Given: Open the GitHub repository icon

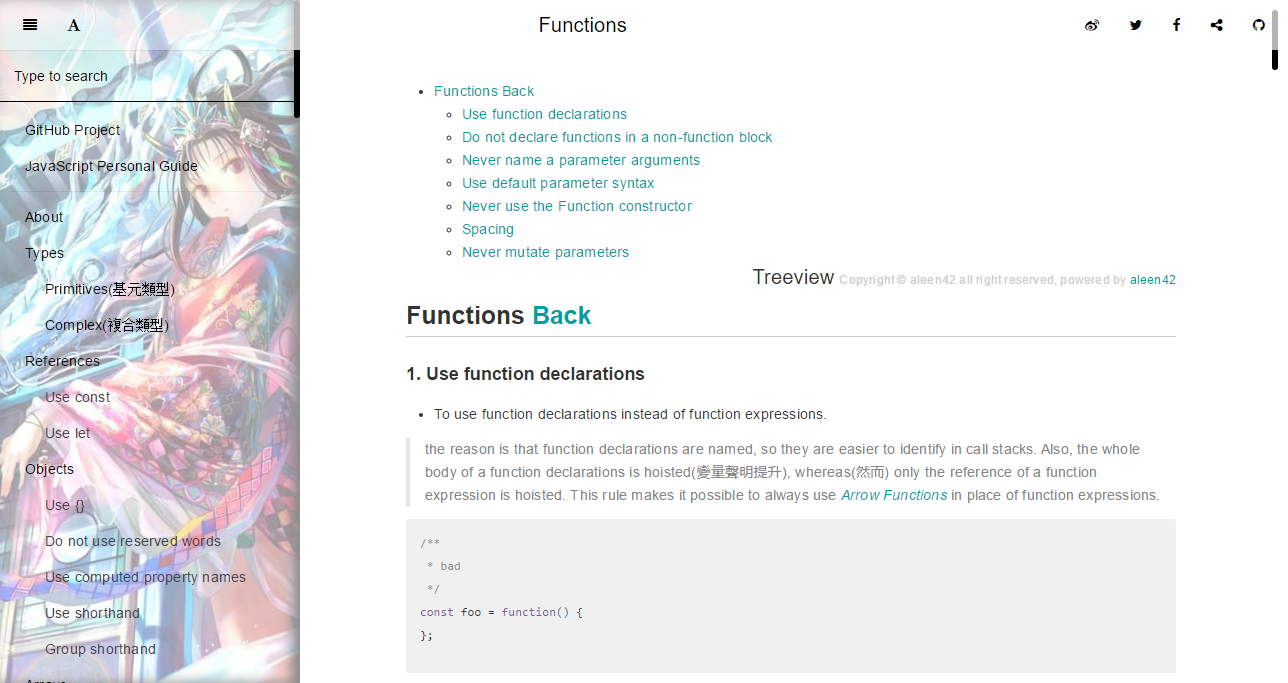Looking at the screenshot, I should click(1258, 25).
